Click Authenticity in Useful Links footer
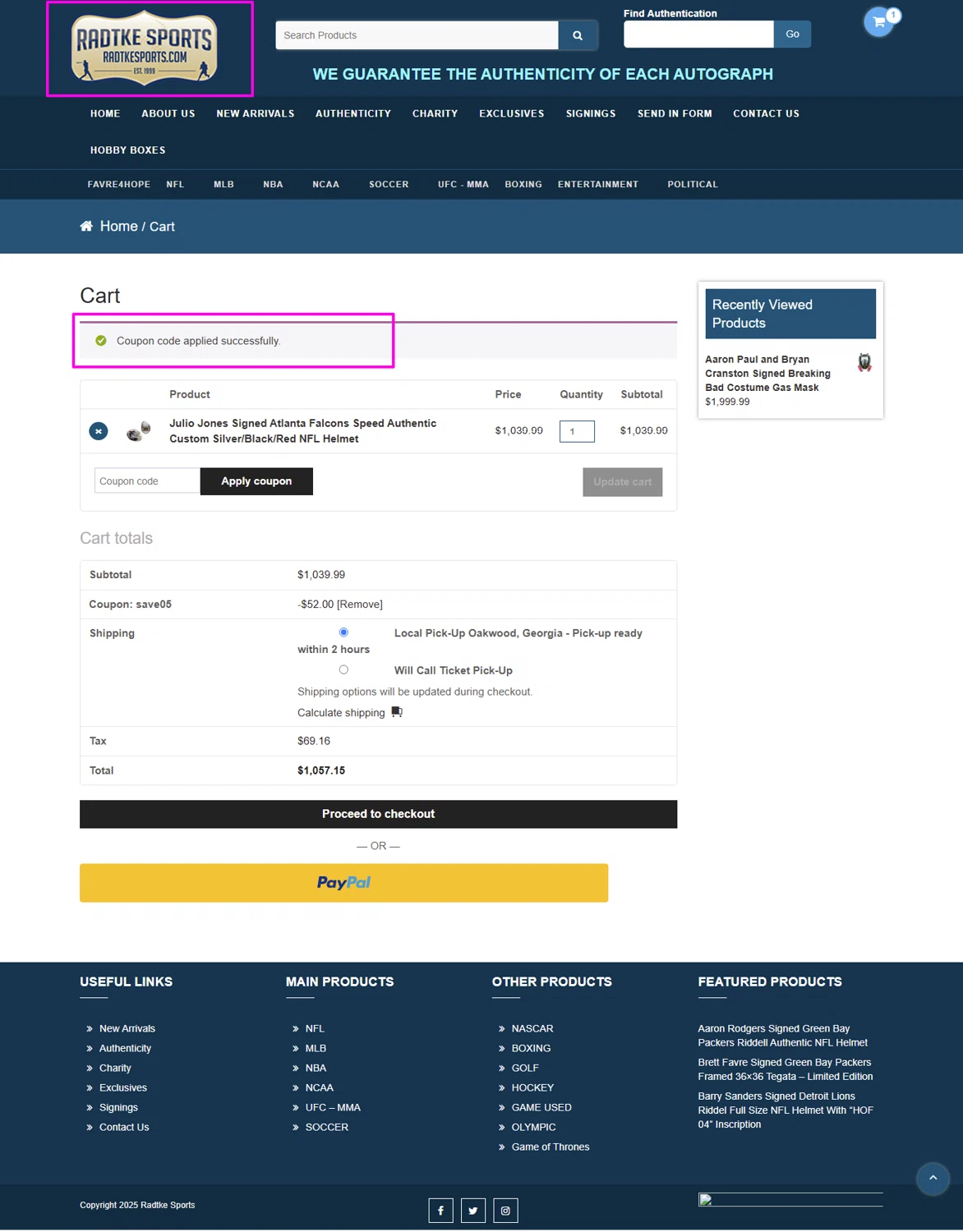The width and height of the screenshot is (963, 1232). [125, 1048]
